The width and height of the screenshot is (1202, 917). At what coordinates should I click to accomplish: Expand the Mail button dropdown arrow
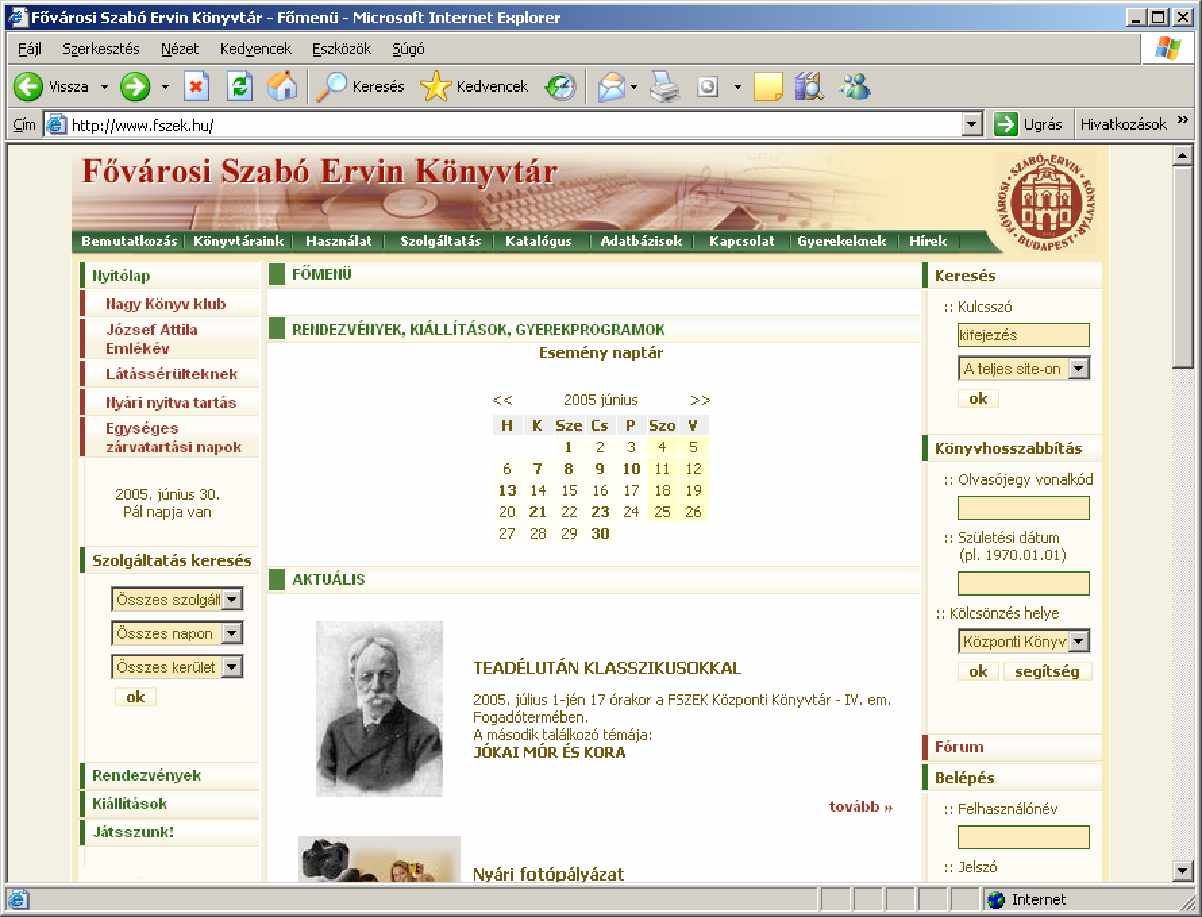click(634, 87)
